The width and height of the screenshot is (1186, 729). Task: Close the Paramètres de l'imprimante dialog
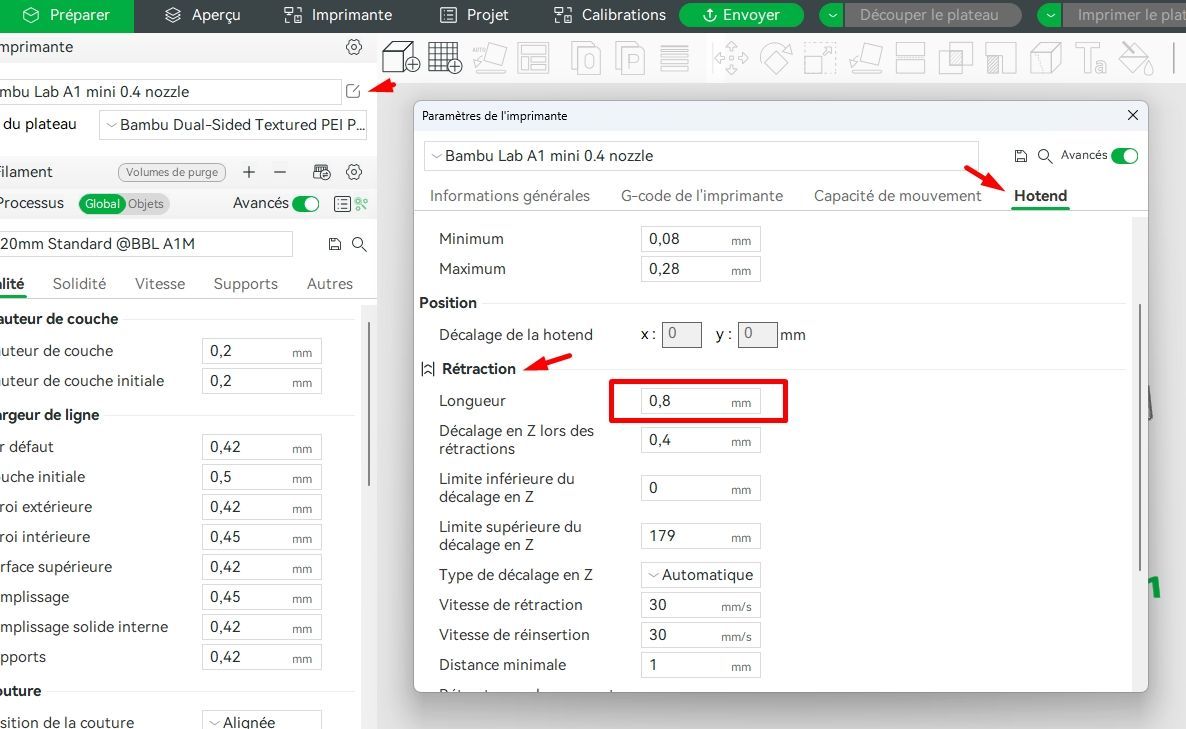coord(1132,115)
